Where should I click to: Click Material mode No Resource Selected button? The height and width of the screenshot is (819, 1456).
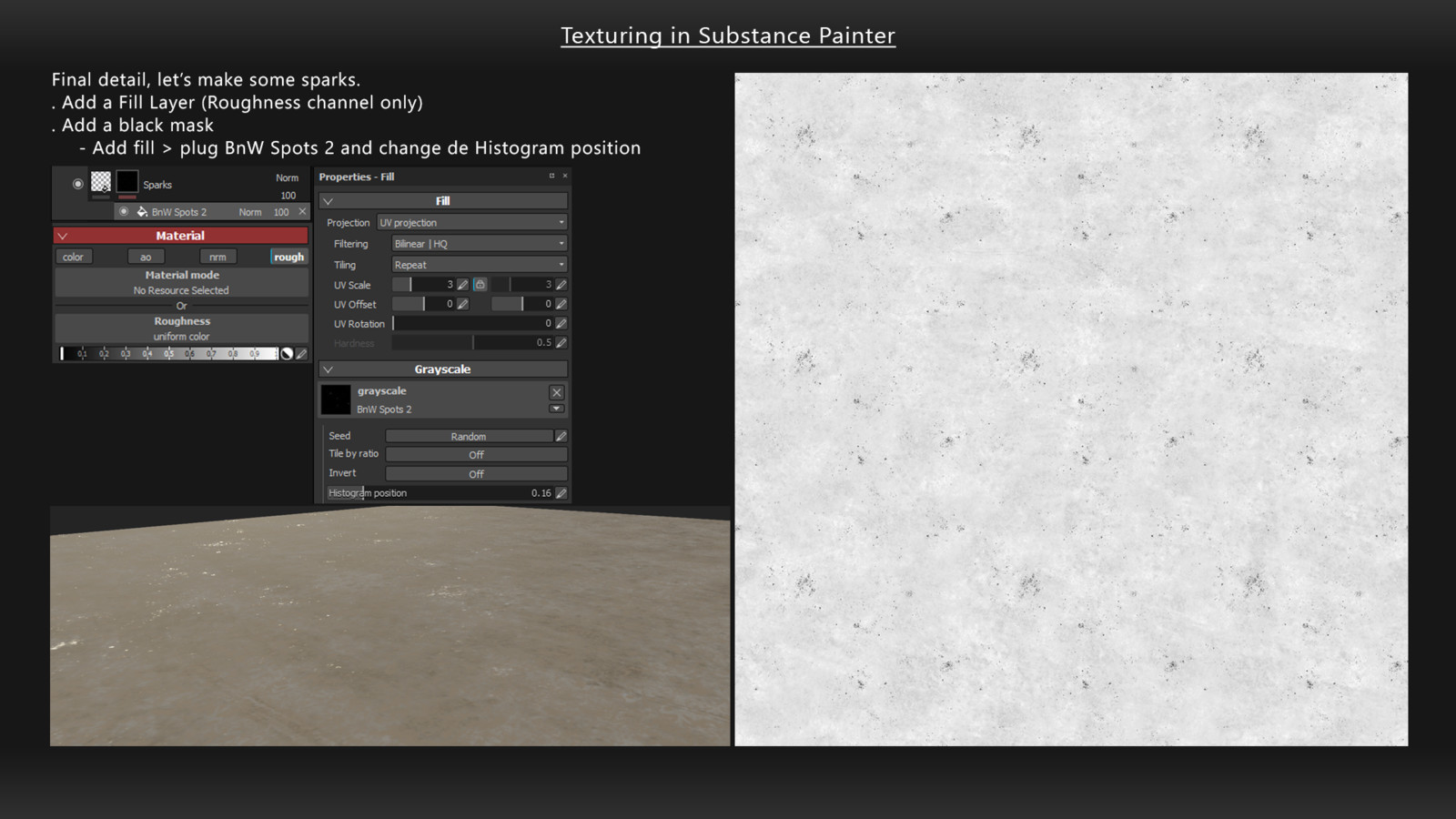181,283
